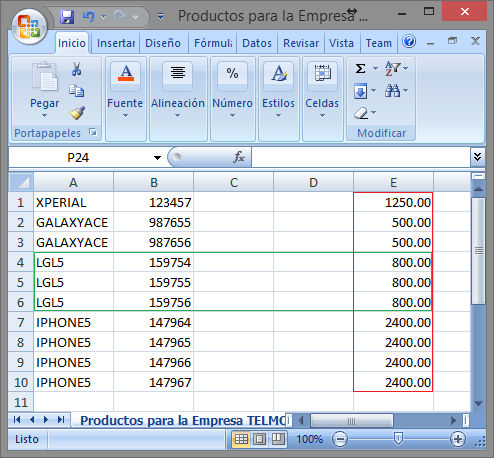Switch to Page Break Preview

click(278, 439)
